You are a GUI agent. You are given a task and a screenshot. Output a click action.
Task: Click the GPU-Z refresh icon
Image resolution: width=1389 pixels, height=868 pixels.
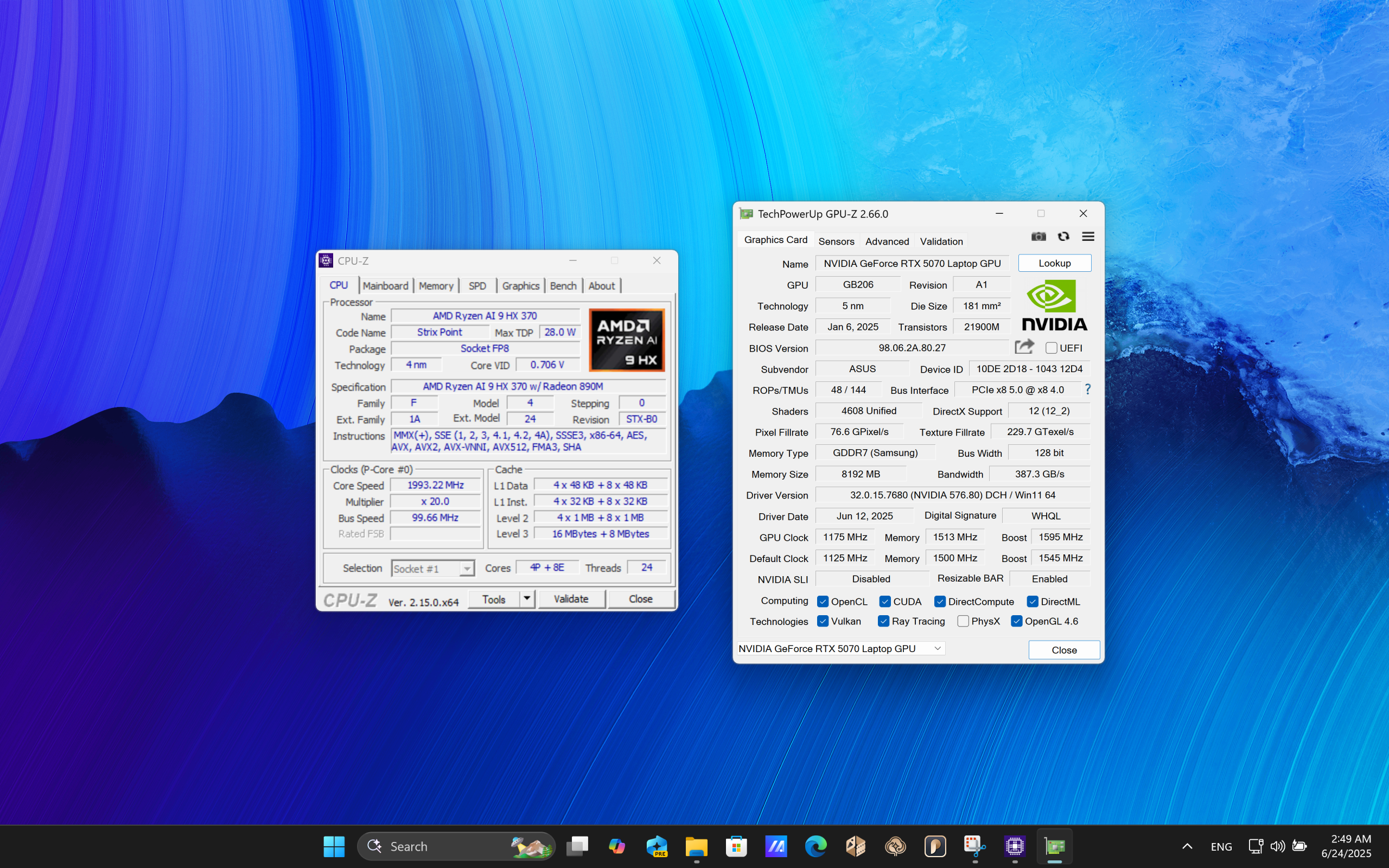1063,237
